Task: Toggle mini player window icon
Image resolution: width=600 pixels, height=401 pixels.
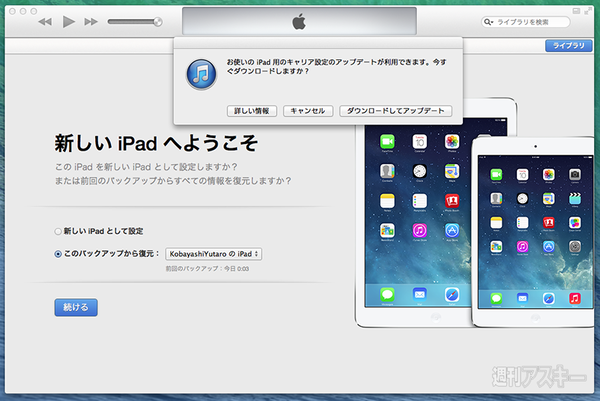Action: [x=576, y=11]
